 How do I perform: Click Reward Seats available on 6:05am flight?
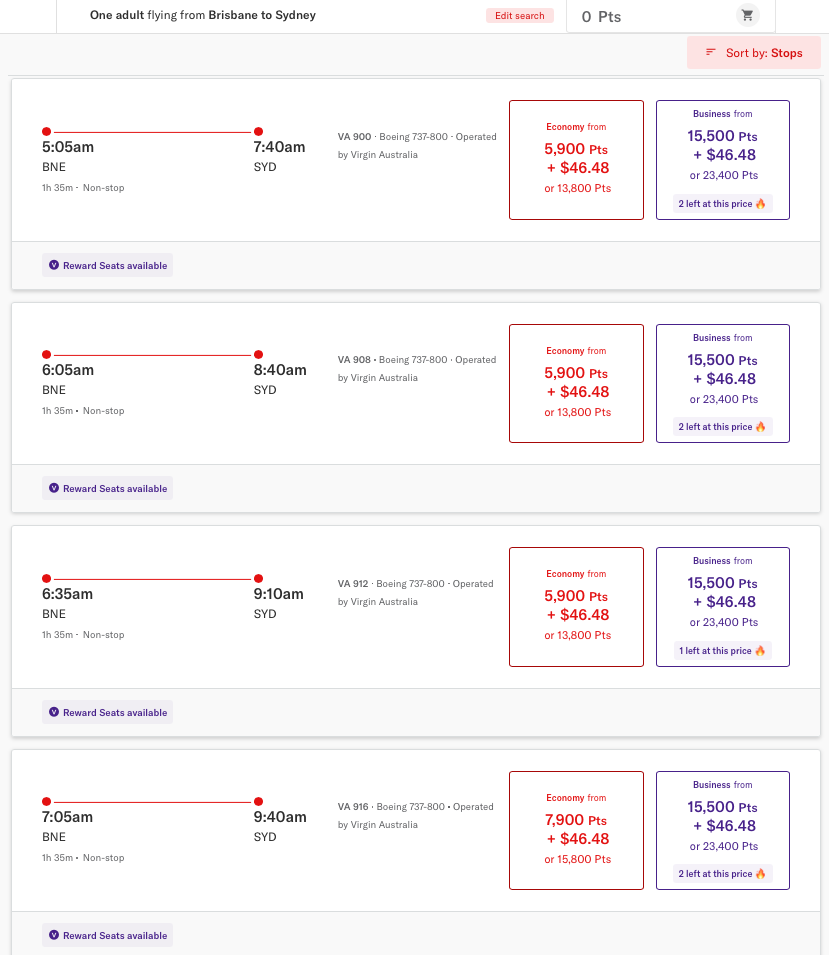[115, 489]
